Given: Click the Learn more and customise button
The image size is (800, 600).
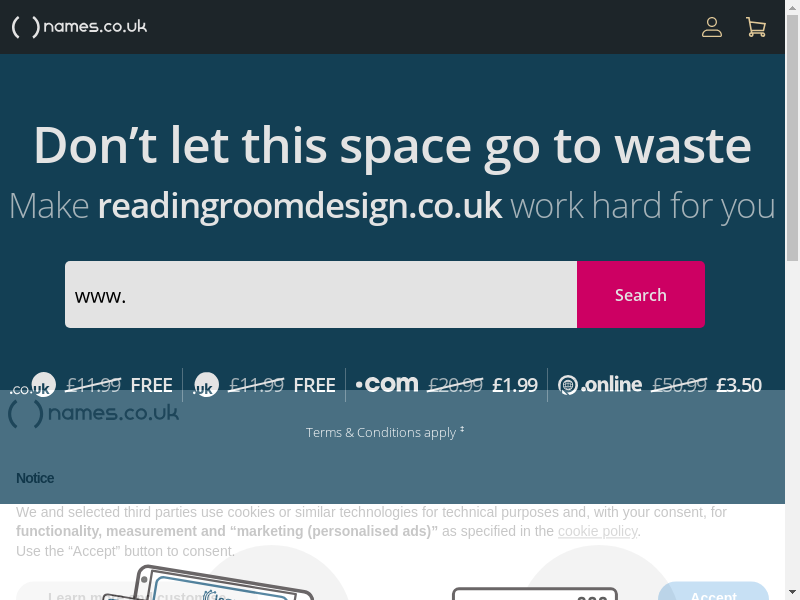Looking at the screenshot, I should [x=128, y=592].
